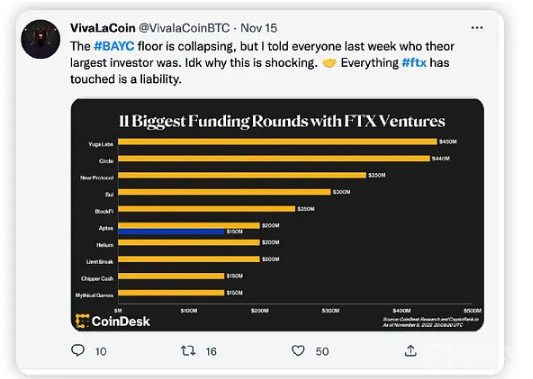Click the like count 50
The image size is (533, 379).
tap(322, 351)
